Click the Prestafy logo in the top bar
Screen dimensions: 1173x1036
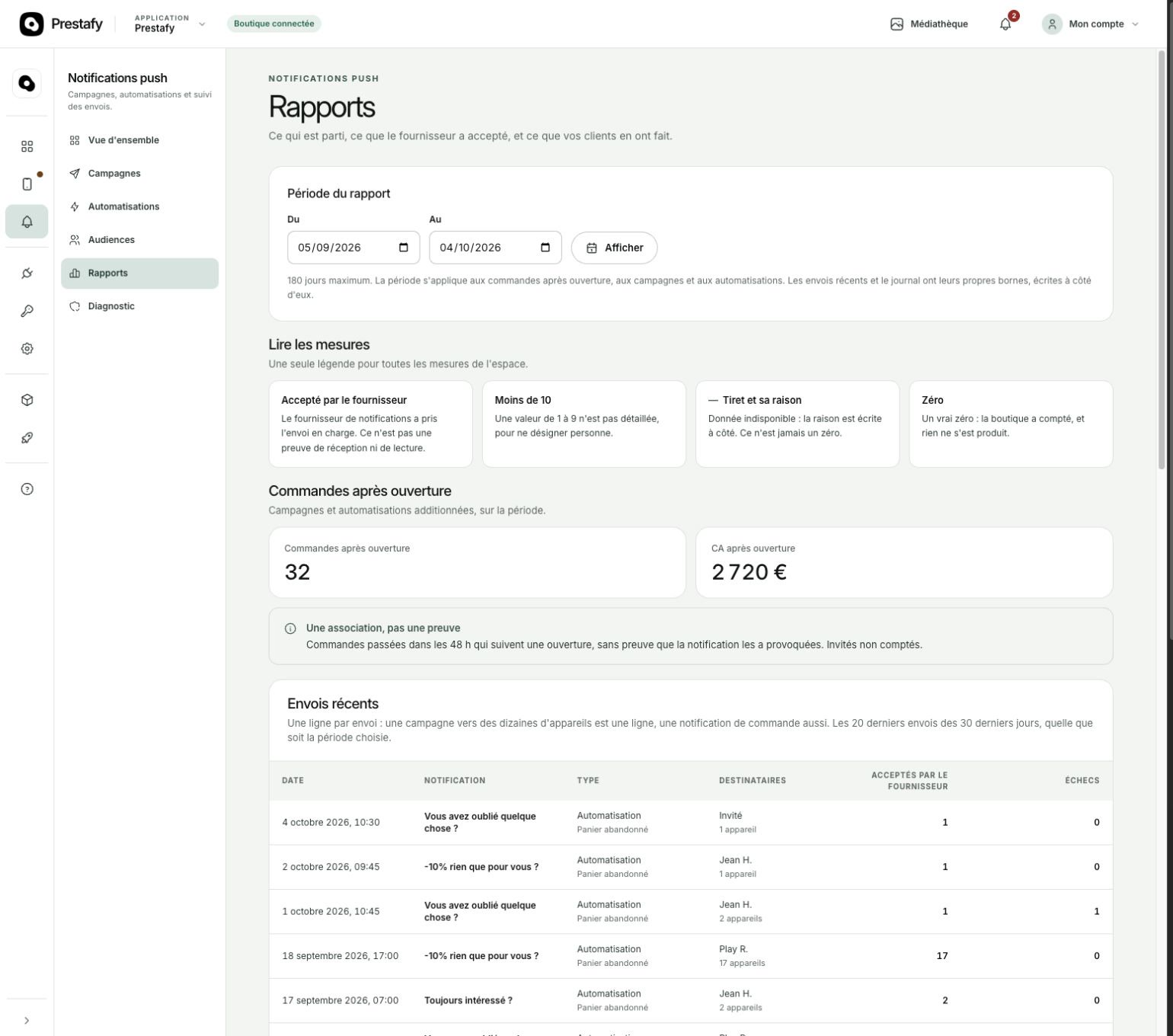click(x=61, y=24)
